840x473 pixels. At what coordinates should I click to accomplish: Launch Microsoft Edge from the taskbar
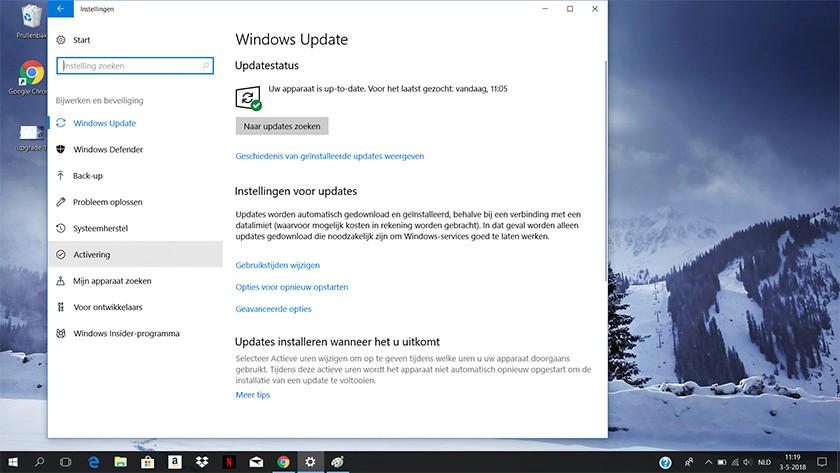(x=93, y=462)
